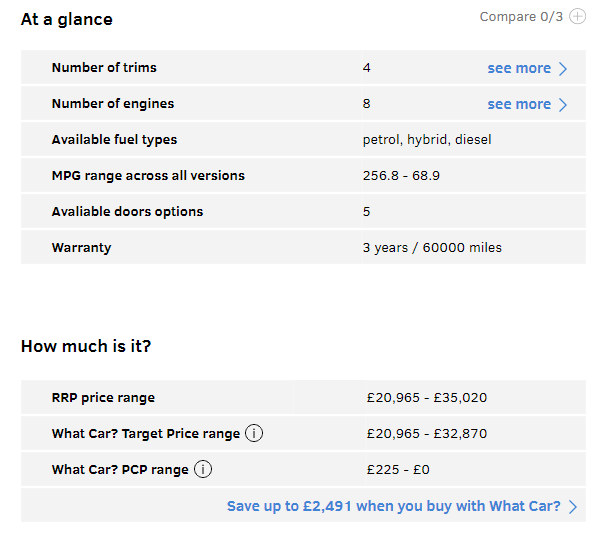Click the Warranty row label

tap(81, 248)
